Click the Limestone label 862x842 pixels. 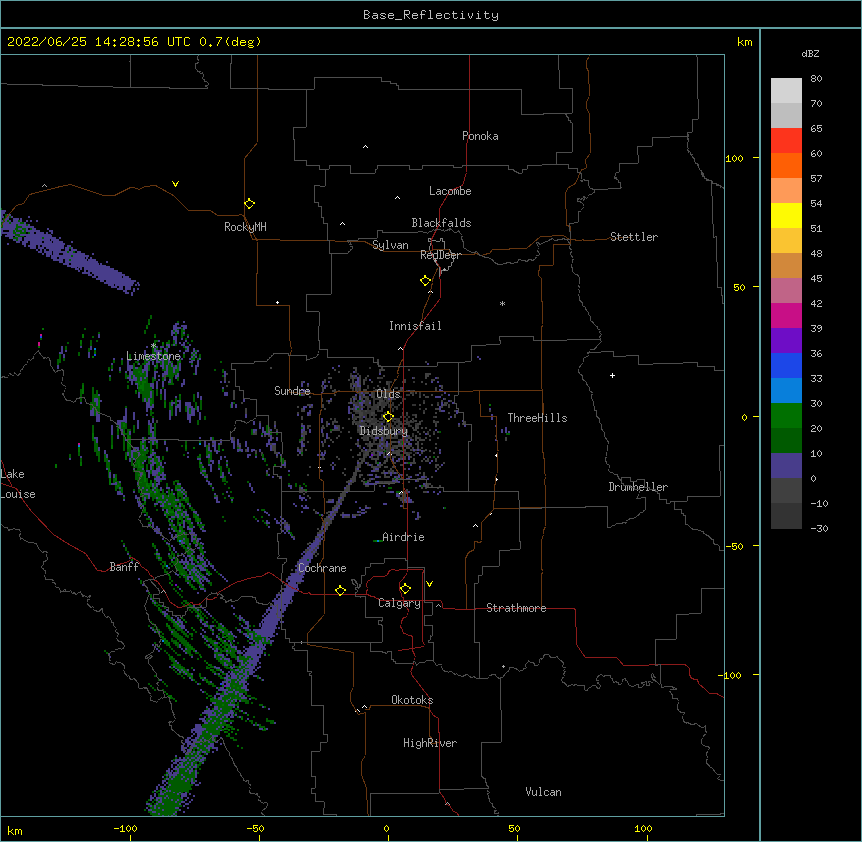[x=153, y=356]
